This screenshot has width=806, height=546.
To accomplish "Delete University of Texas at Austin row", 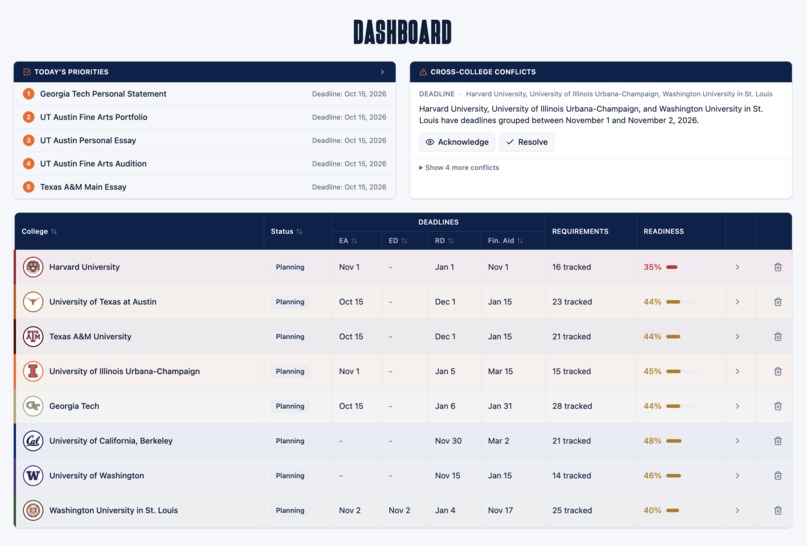I will click(x=778, y=302).
